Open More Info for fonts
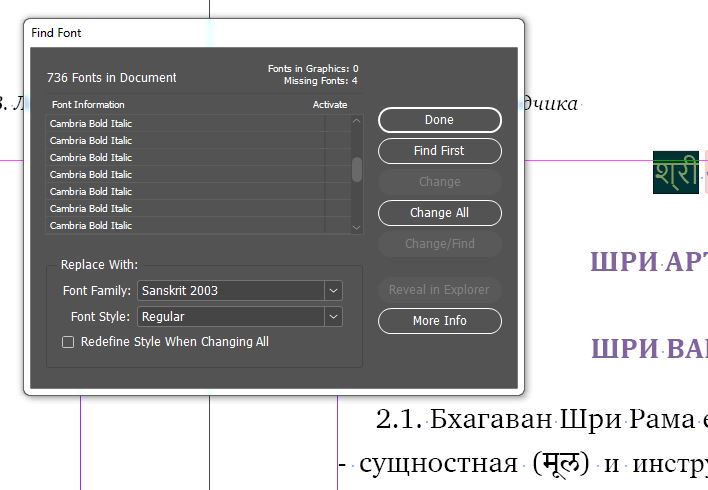Screen dimensions: 708x490 coord(439,321)
